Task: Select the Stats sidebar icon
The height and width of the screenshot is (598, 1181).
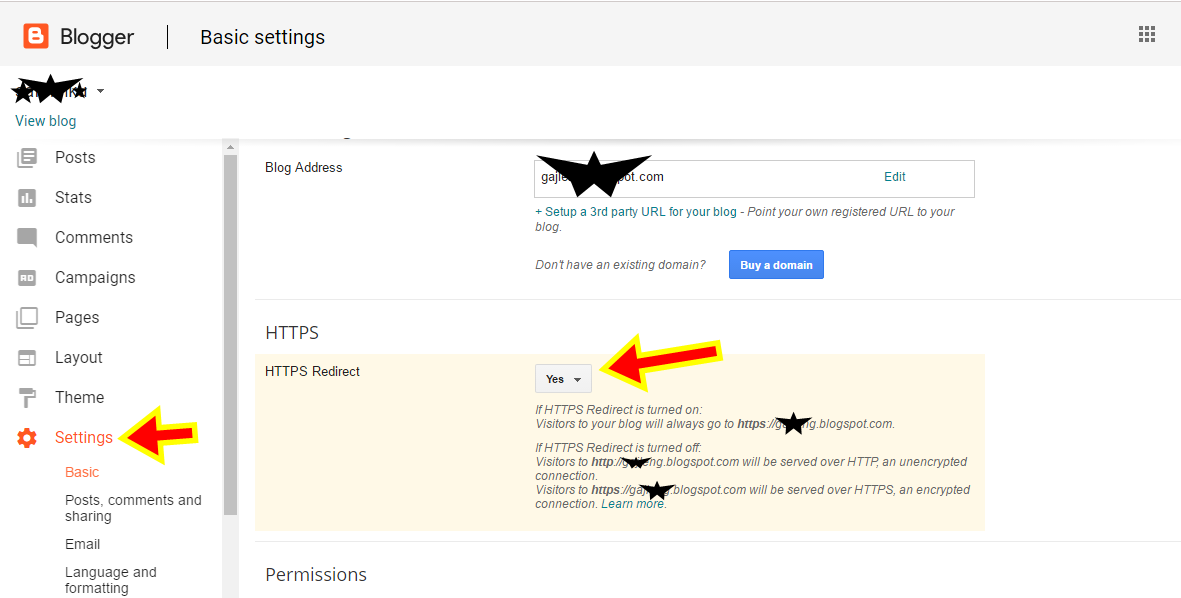Action: (x=28, y=197)
